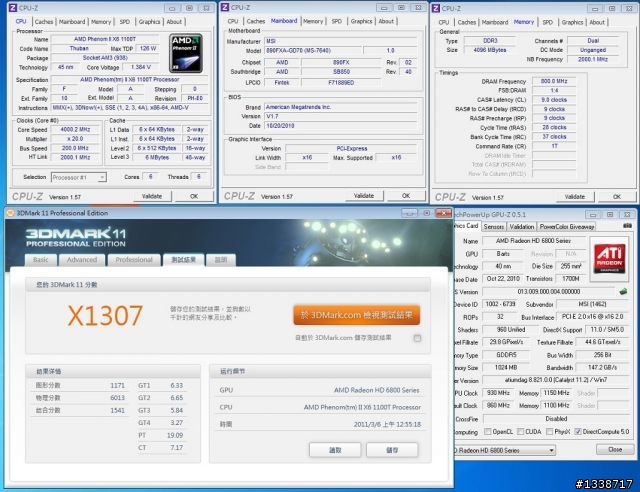Open About tab in Memory CPU-Z window
Screen dimensions: 640x492
597,22
